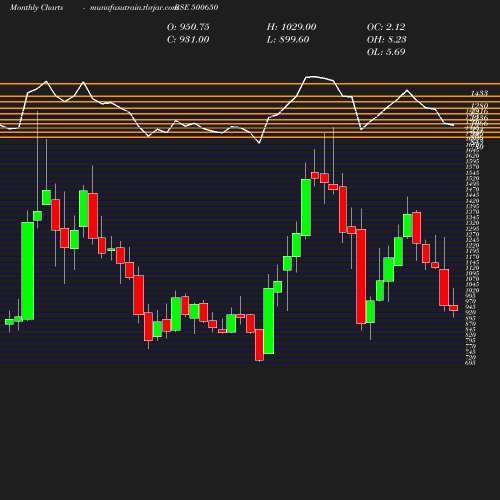The height and width of the screenshot is (500, 500).
Task: Click the 1433 axis label
Action: click(479, 93)
